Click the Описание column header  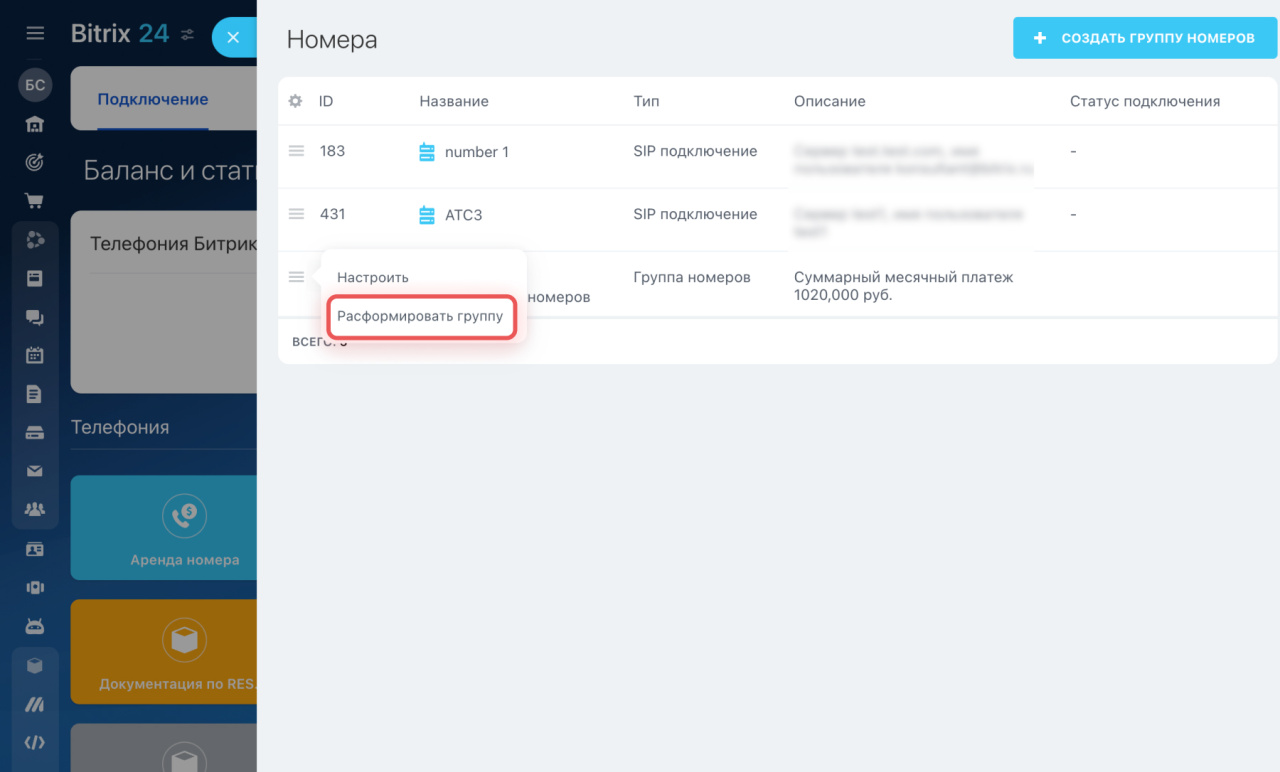tap(830, 101)
